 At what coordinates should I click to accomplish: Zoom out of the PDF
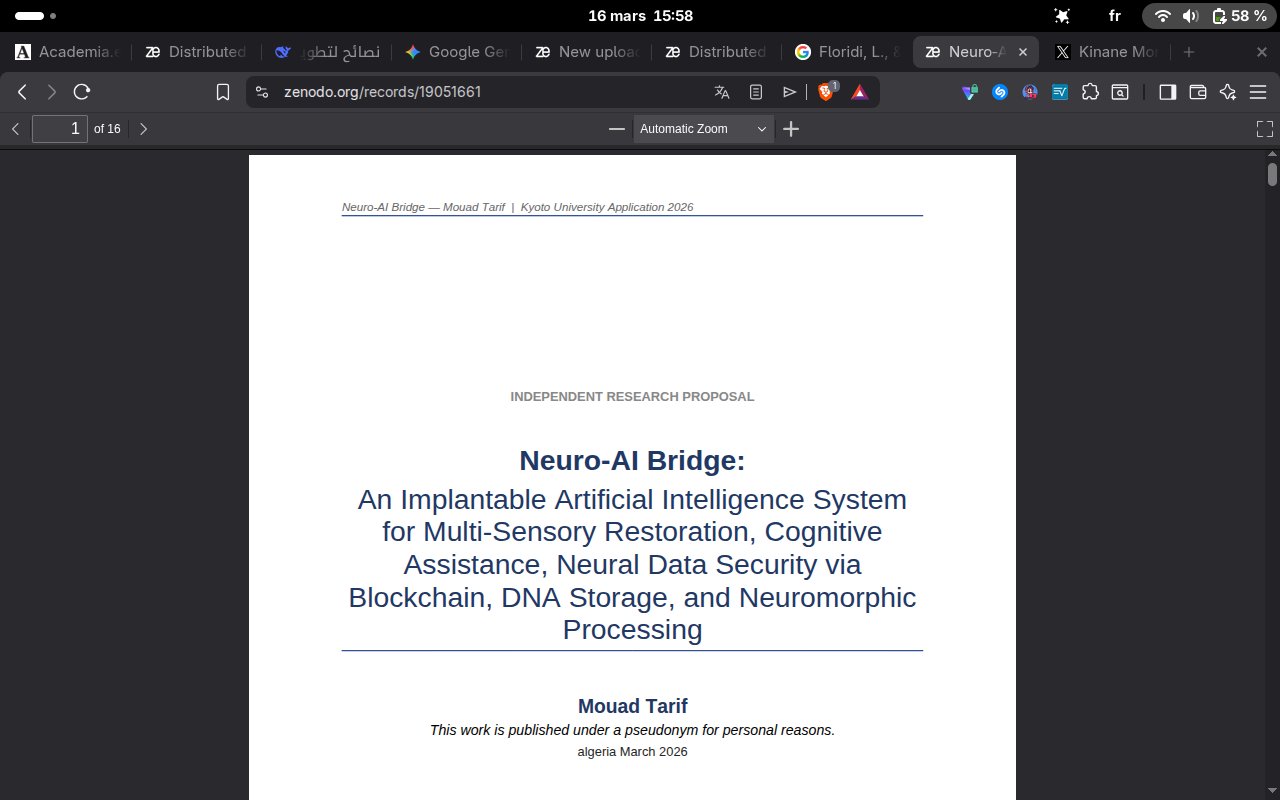[617, 128]
